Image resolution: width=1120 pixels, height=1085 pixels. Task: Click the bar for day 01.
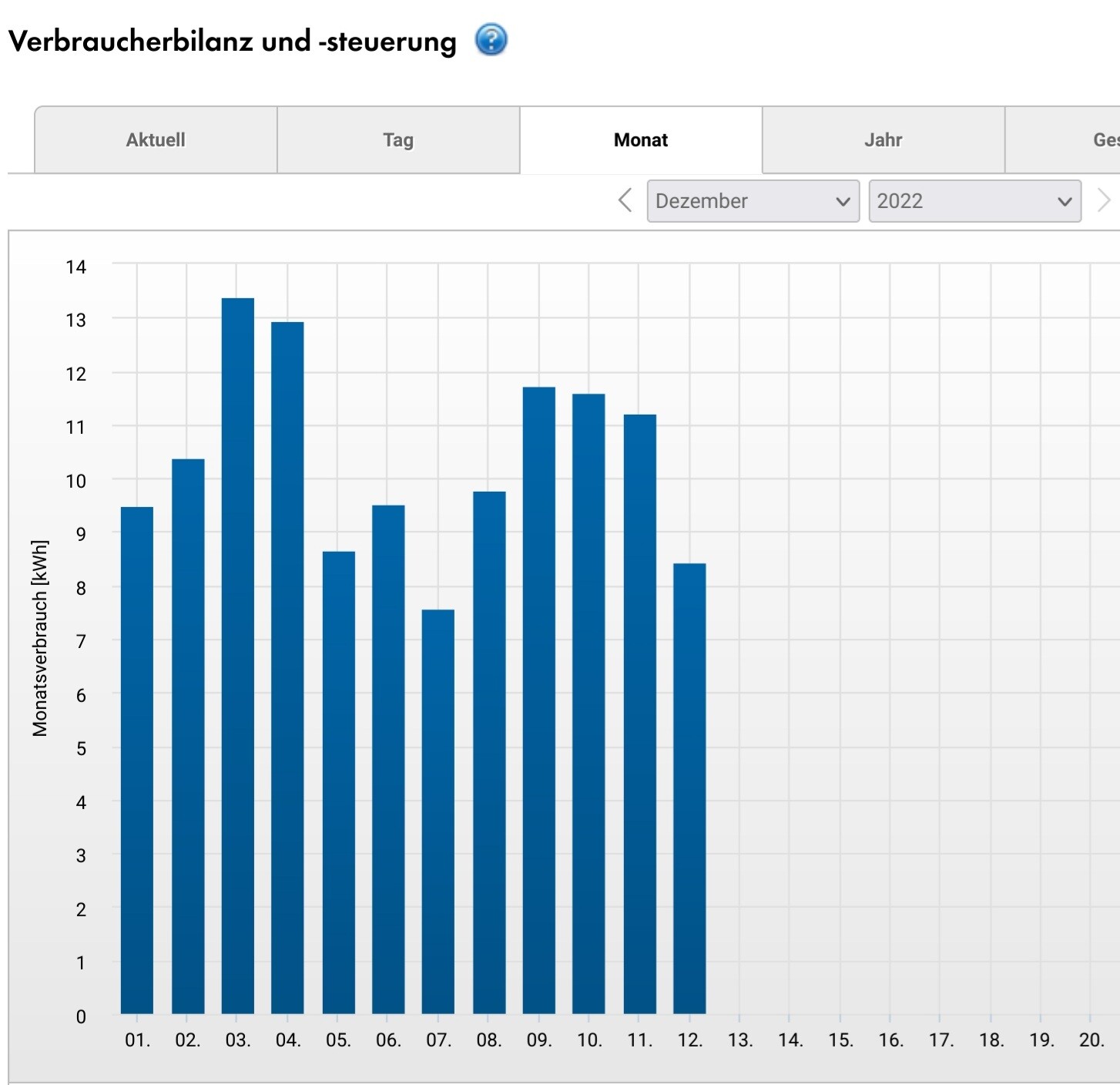(137, 760)
